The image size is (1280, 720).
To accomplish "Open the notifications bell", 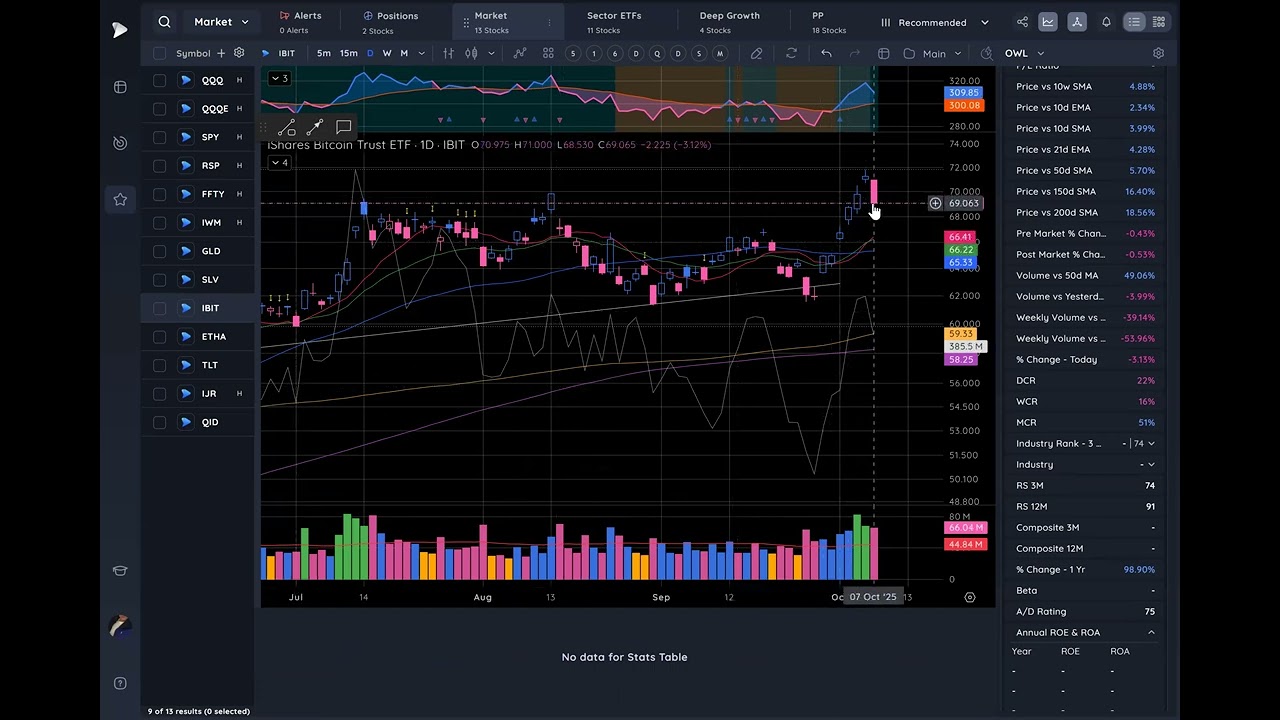I will (1106, 22).
